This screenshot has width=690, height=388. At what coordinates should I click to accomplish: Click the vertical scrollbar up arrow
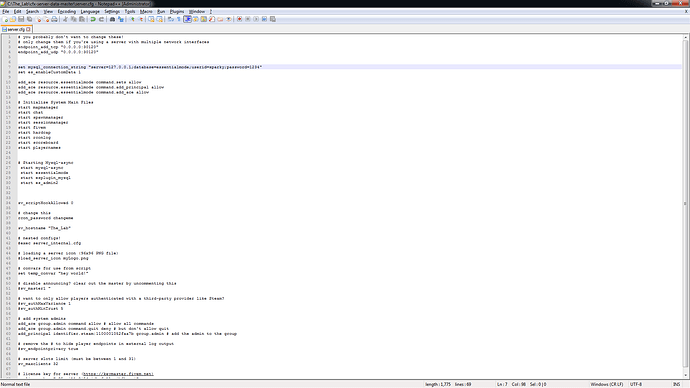tap(686, 37)
